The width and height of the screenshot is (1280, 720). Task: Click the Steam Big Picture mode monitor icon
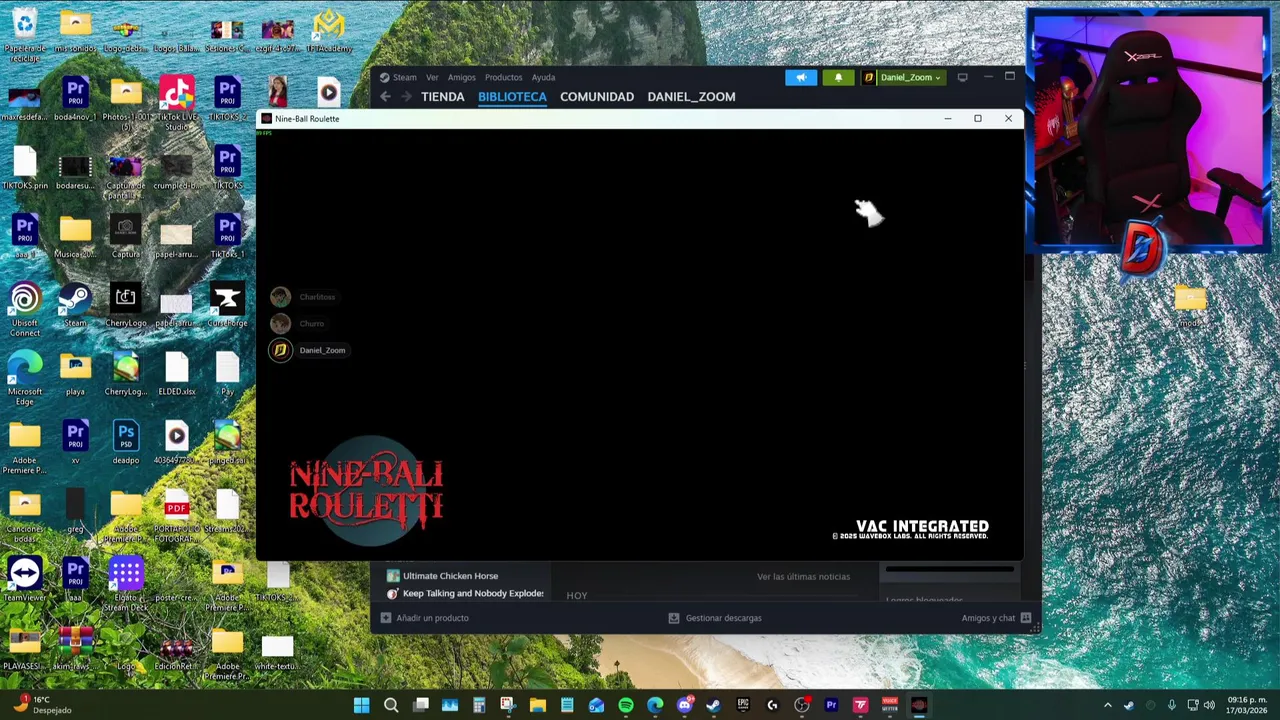(x=962, y=77)
